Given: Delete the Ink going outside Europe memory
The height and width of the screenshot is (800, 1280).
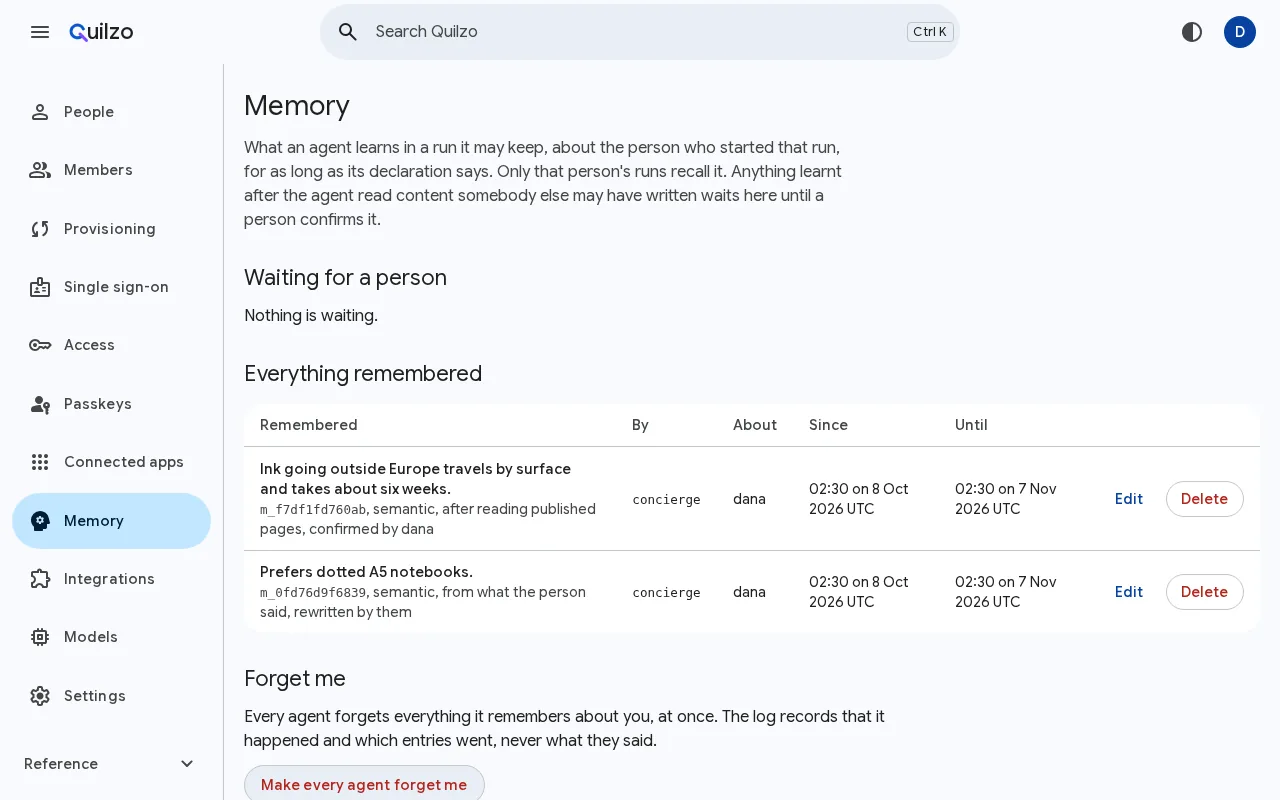Looking at the screenshot, I should (1205, 499).
